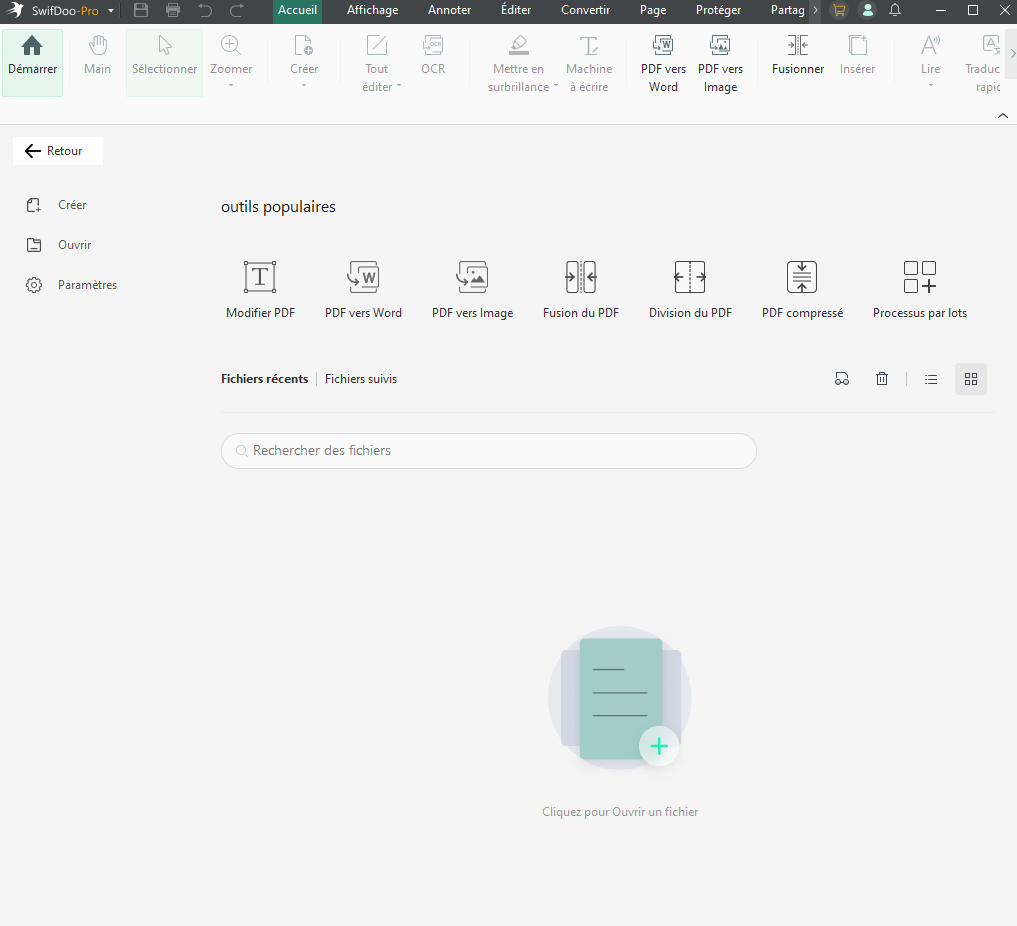Toggle the Sélectionner tool

pos(164,62)
